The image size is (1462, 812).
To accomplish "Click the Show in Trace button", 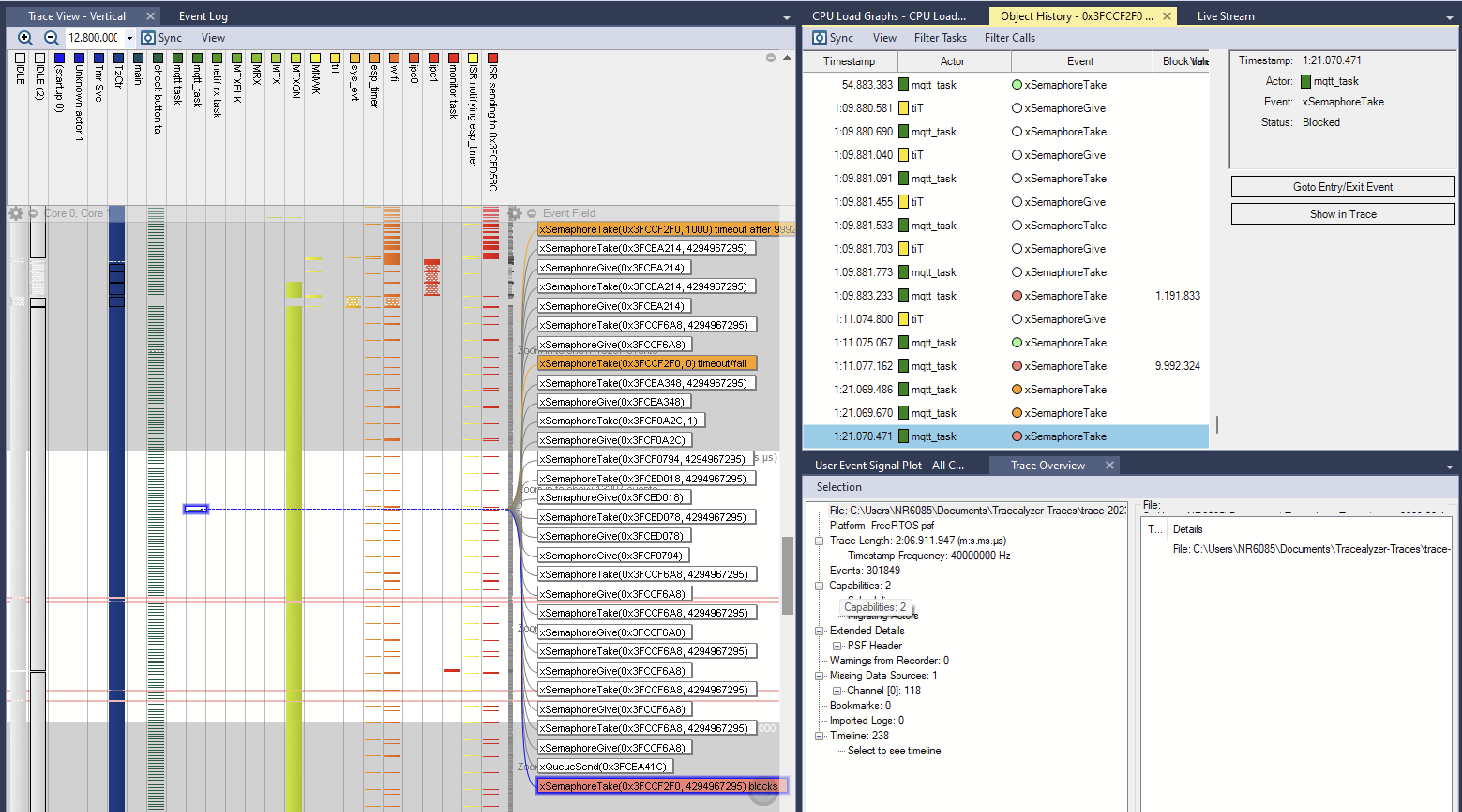I will (1342, 214).
